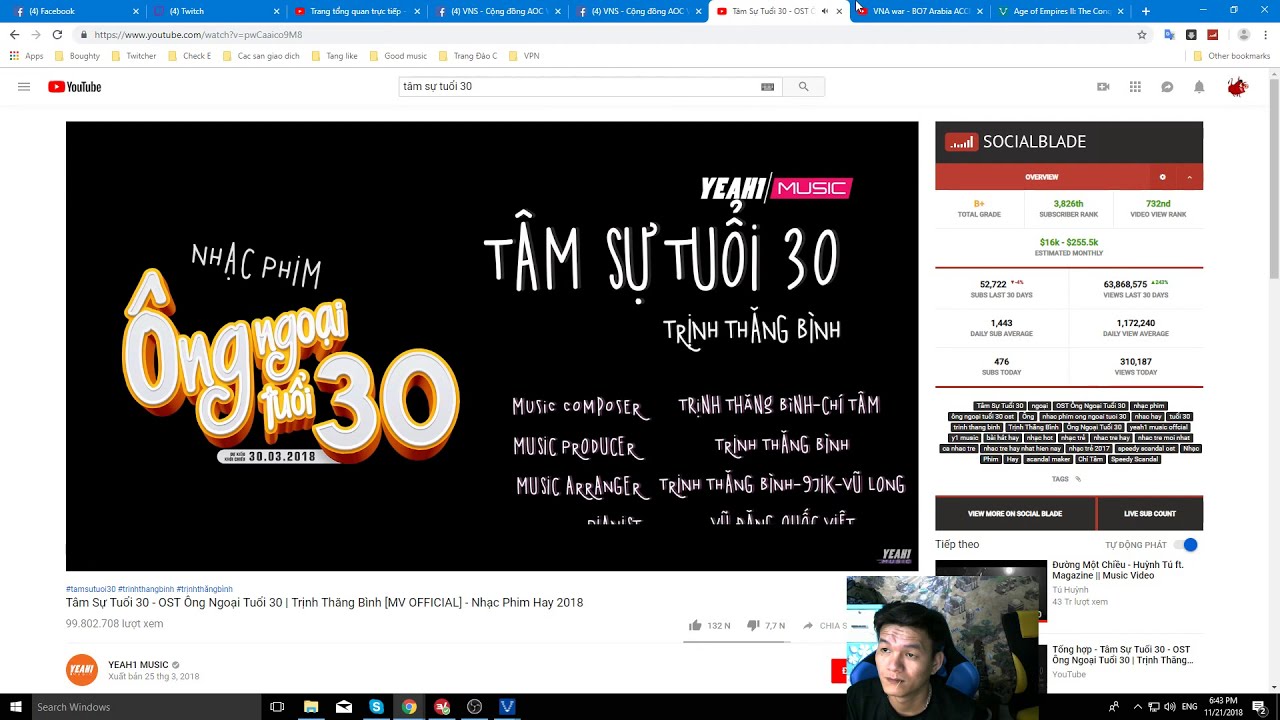The image size is (1280, 720).
Task: Open the create video camera icon
Action: coord(1103,87)
